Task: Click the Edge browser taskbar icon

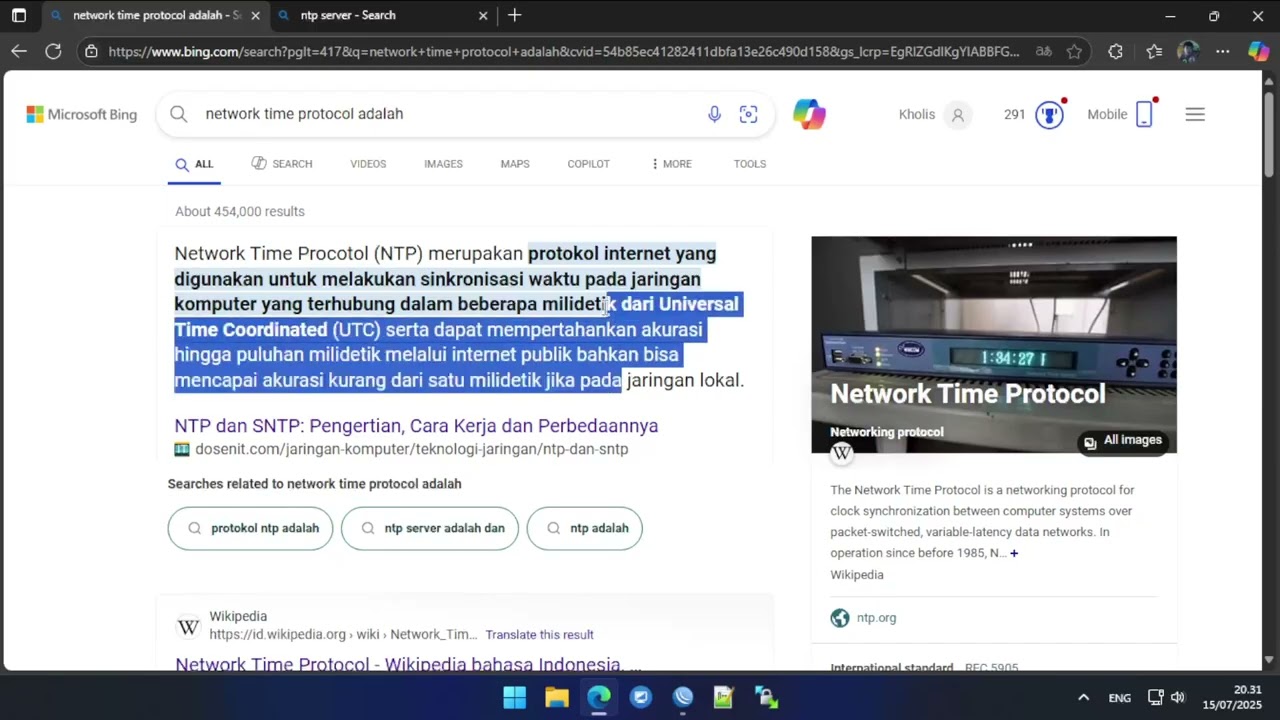Action: point(598,697)
